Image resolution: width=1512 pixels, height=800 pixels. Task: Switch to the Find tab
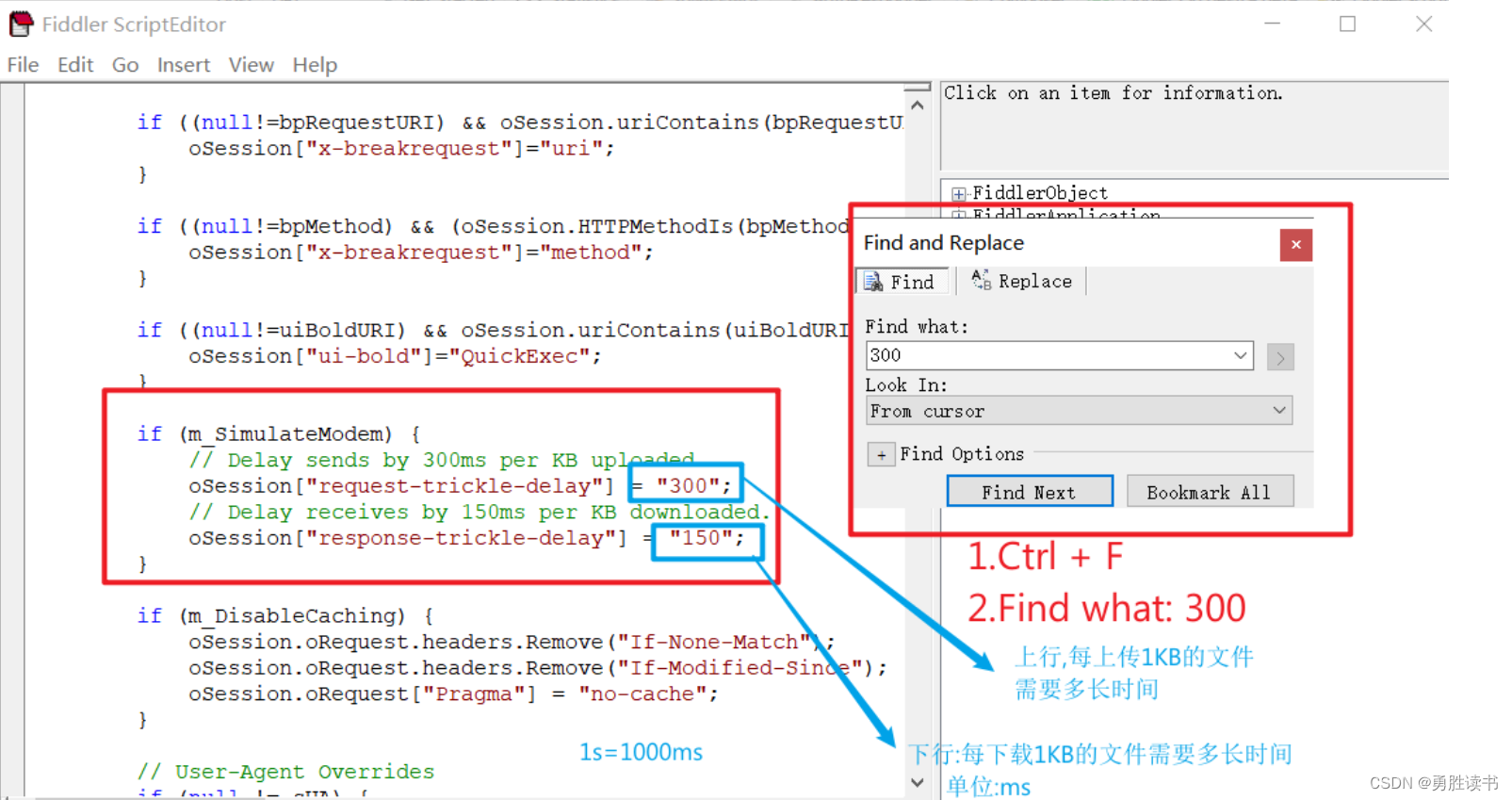[x=902, y=282]
